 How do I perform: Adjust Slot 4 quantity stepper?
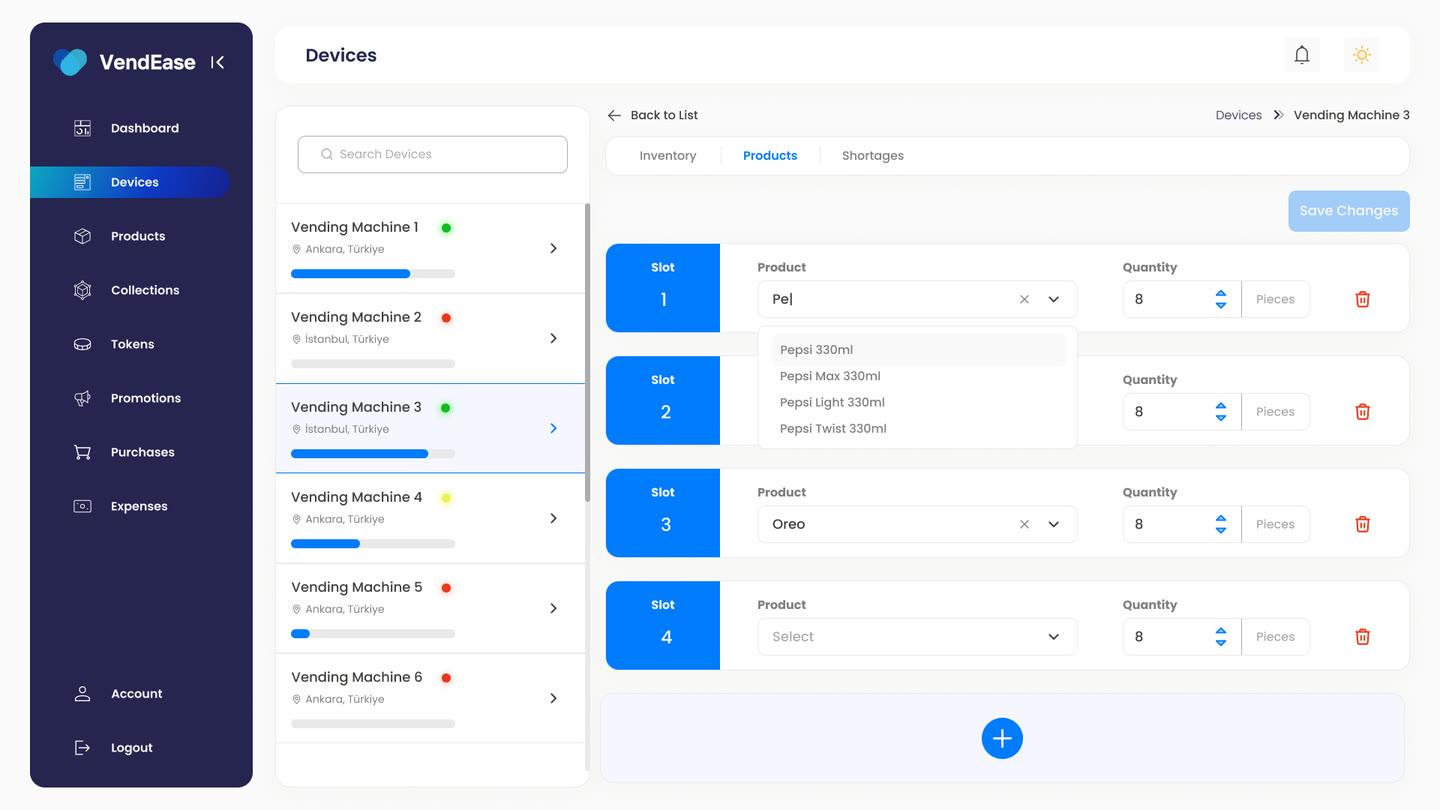pos(1221,637)
